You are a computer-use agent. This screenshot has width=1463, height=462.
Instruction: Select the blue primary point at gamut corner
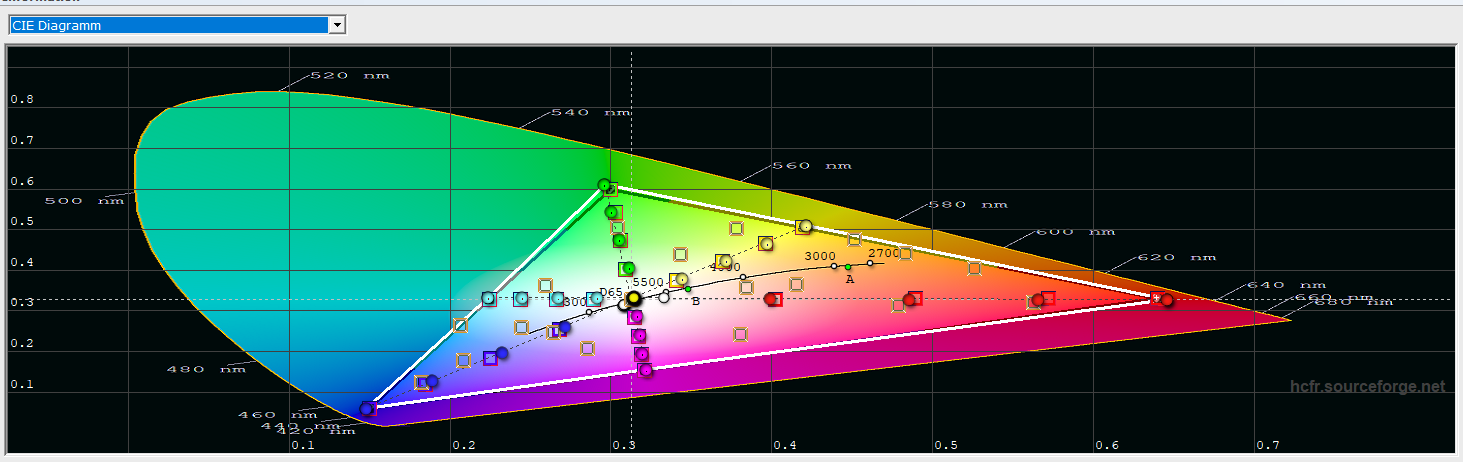tap(366, 408)
